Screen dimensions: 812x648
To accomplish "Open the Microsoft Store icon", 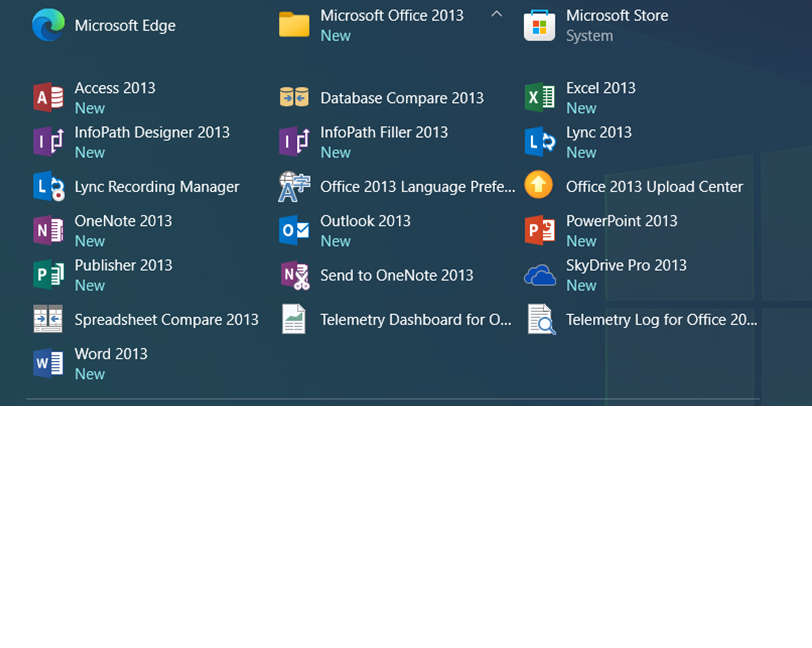I will [x=540, y=26].
